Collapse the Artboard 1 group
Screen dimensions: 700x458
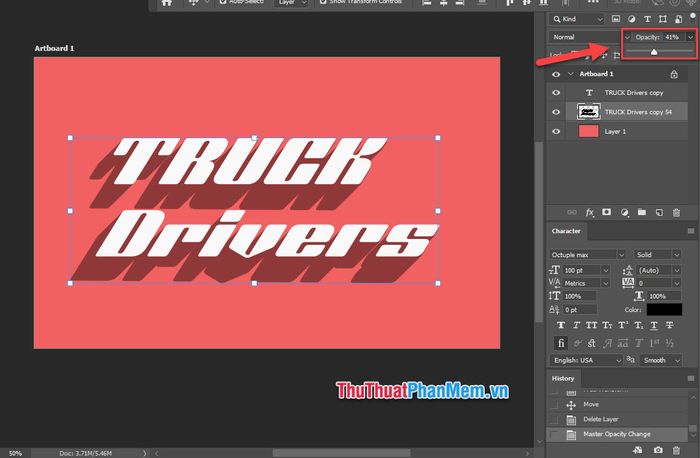[570, 74]
